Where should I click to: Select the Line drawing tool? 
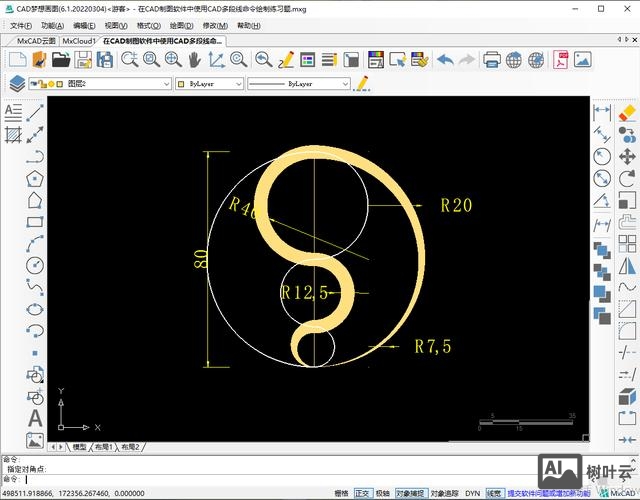click(35, 111)
